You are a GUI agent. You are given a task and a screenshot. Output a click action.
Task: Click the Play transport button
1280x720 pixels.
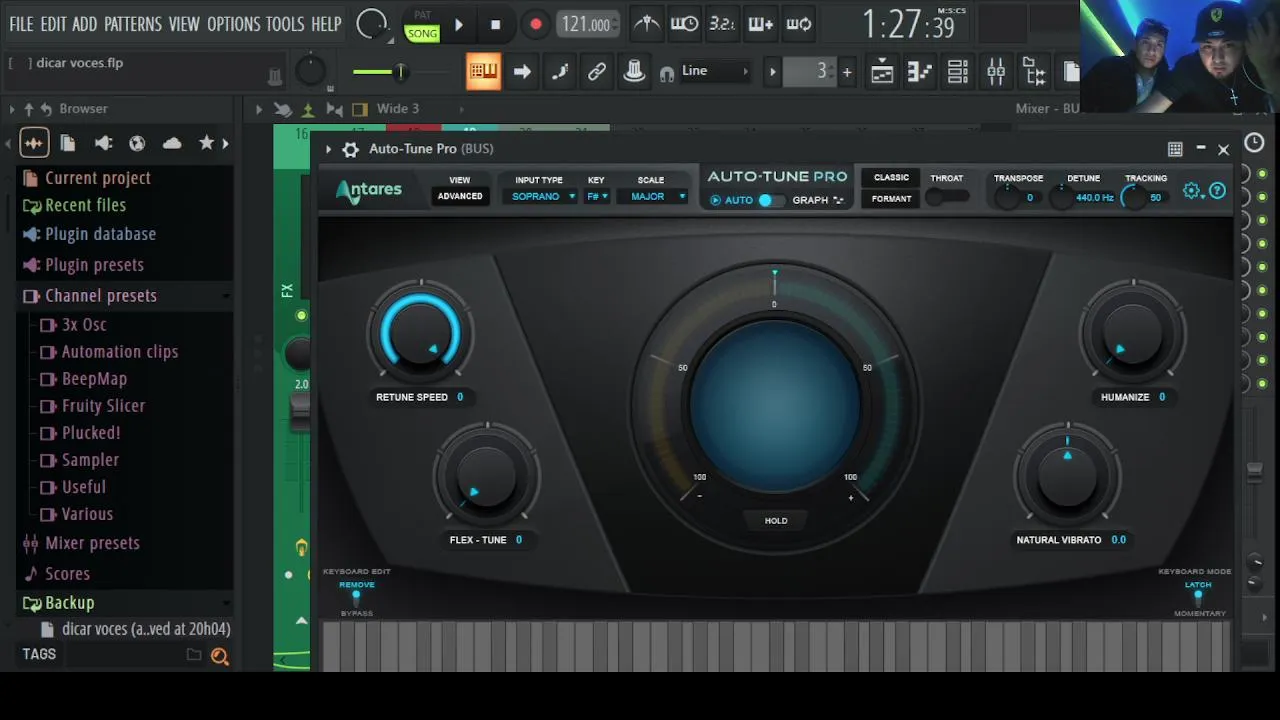pyautogui.click(x=459, y=25)
